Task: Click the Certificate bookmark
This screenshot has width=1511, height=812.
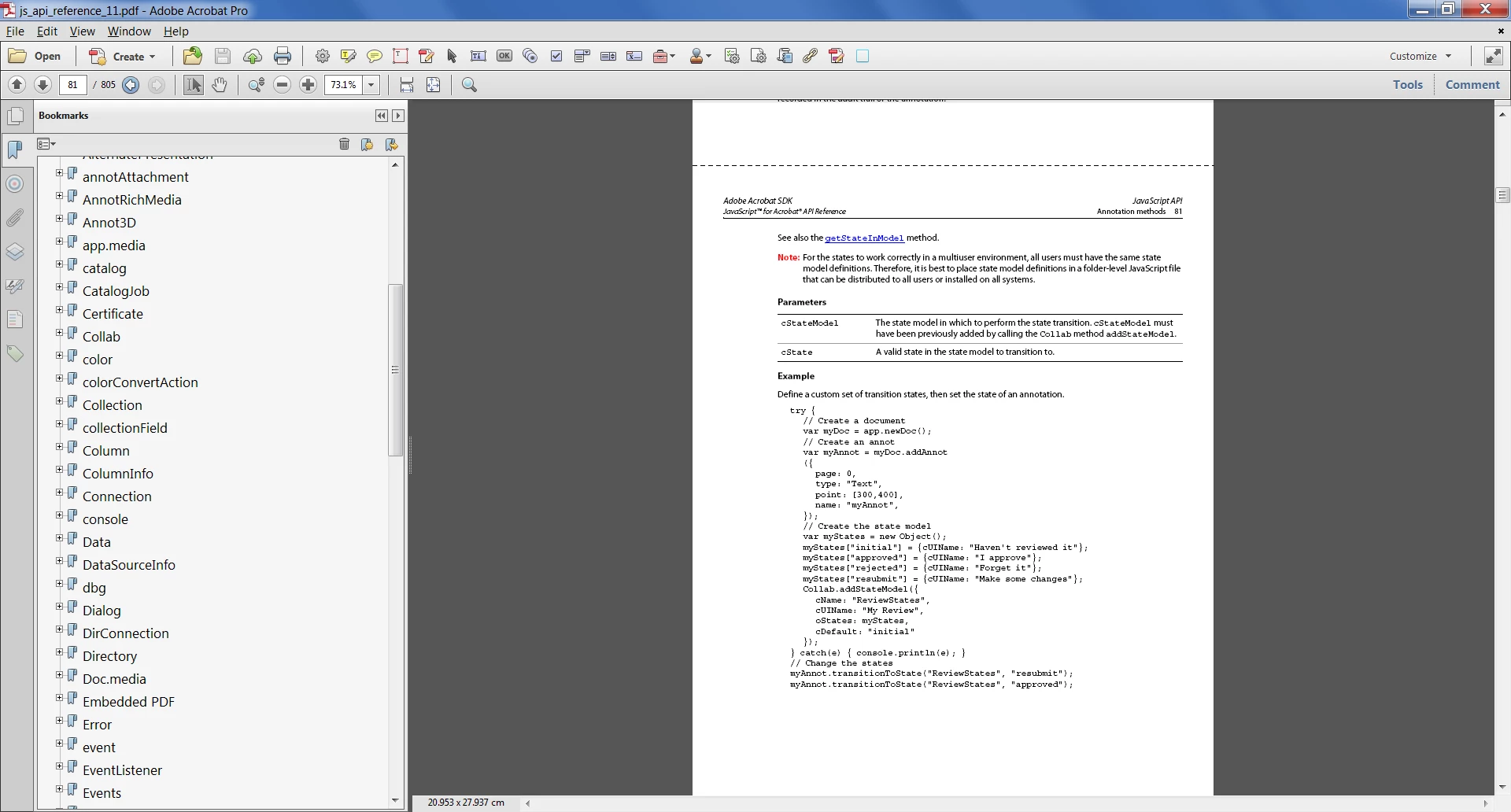Action: [113, 314]
